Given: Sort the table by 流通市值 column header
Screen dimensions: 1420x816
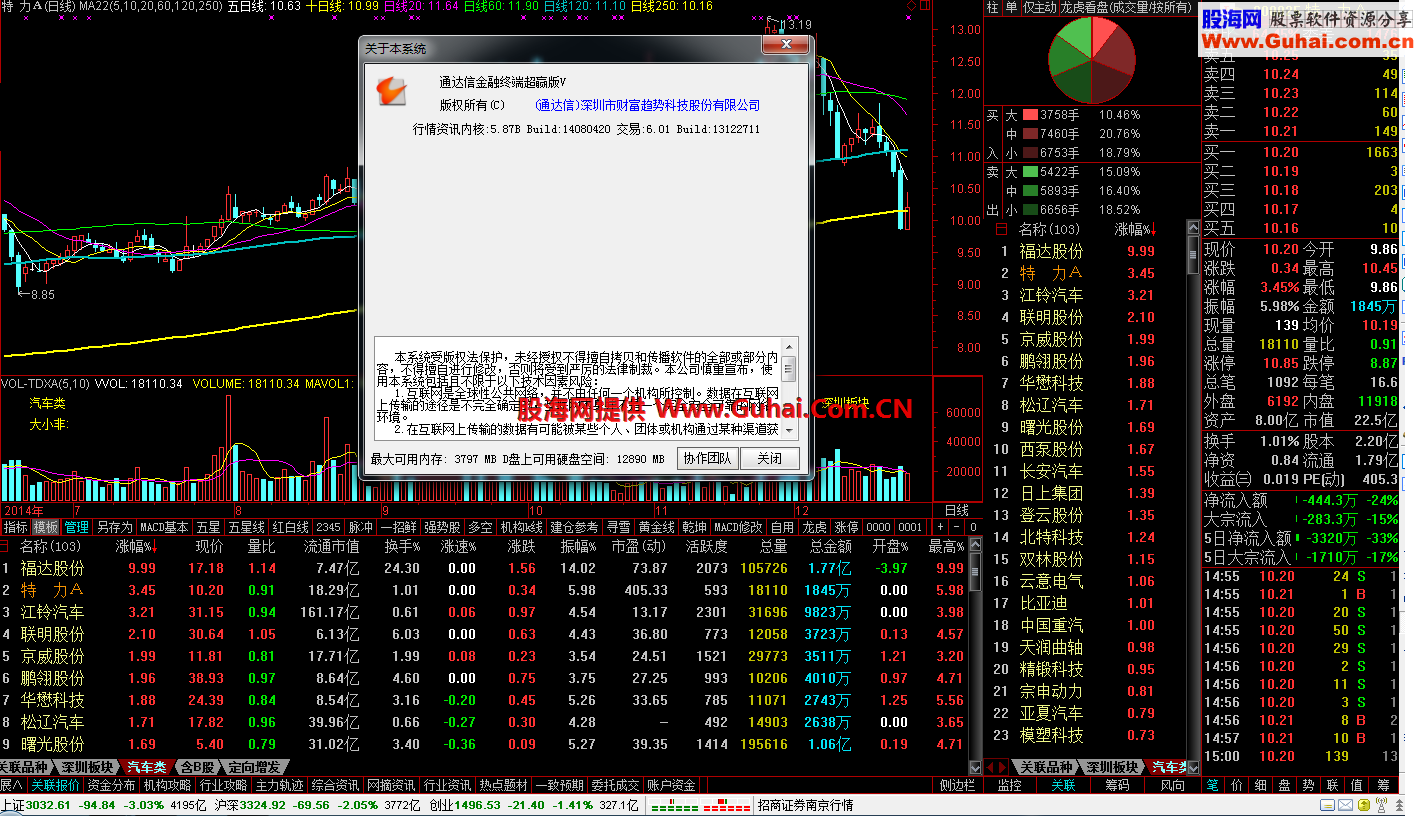Looking at the screenshot, I should [x=331, y=546].
